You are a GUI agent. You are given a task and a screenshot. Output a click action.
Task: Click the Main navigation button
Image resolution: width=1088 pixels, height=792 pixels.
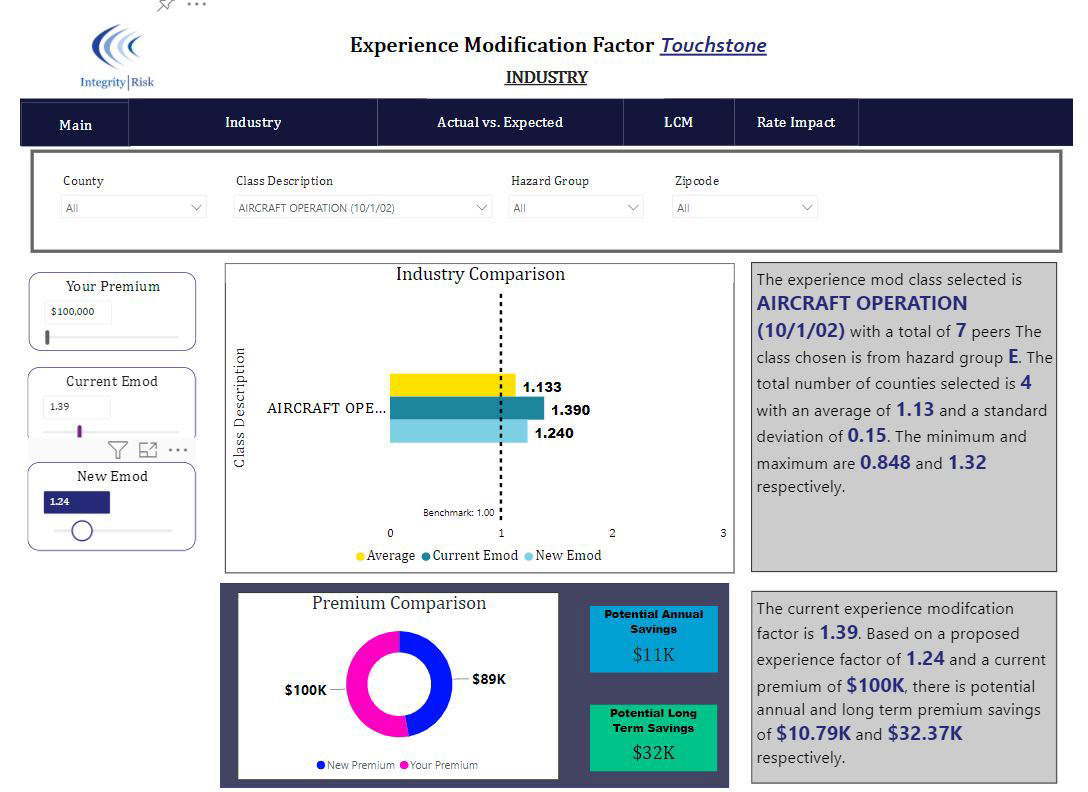(75, 125)
